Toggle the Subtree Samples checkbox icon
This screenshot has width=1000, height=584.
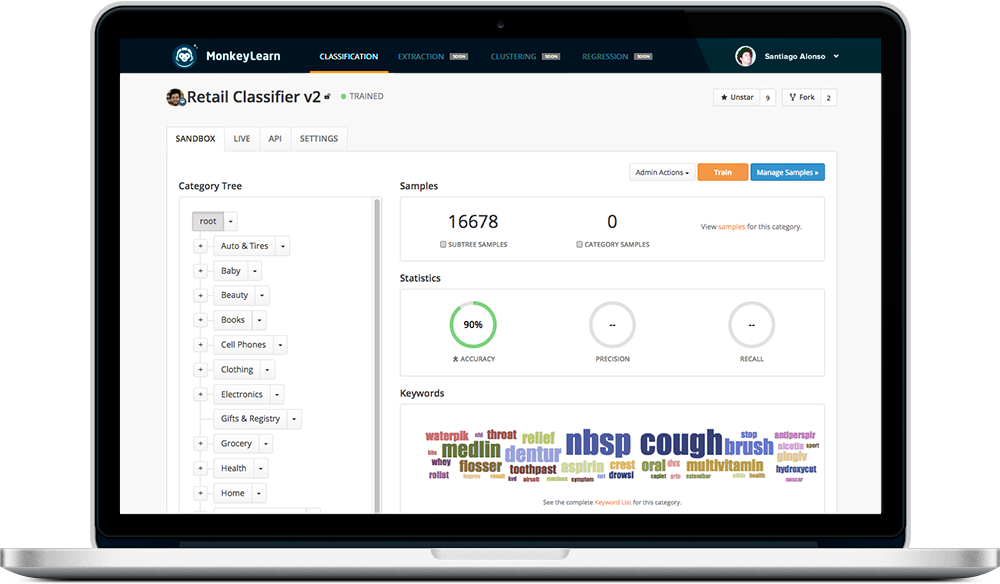point(443,244)
